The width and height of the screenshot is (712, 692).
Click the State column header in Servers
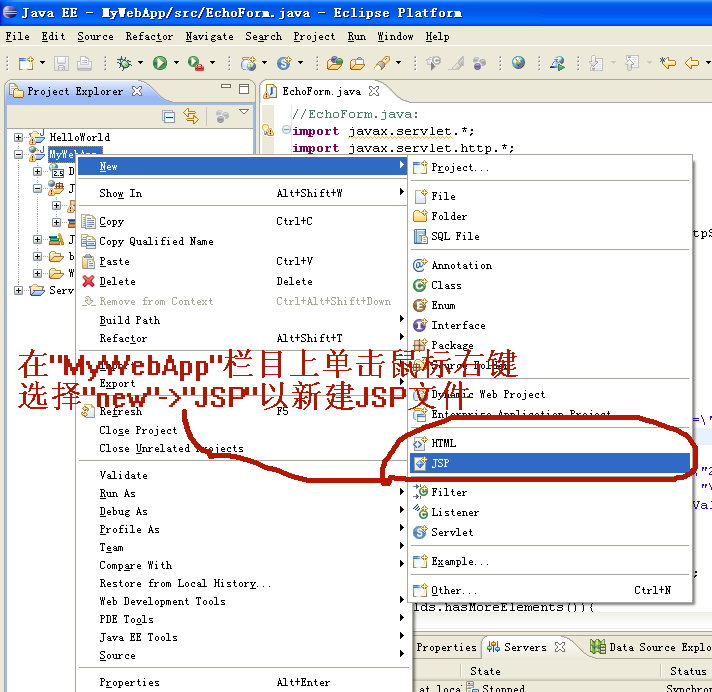point(485,671)
